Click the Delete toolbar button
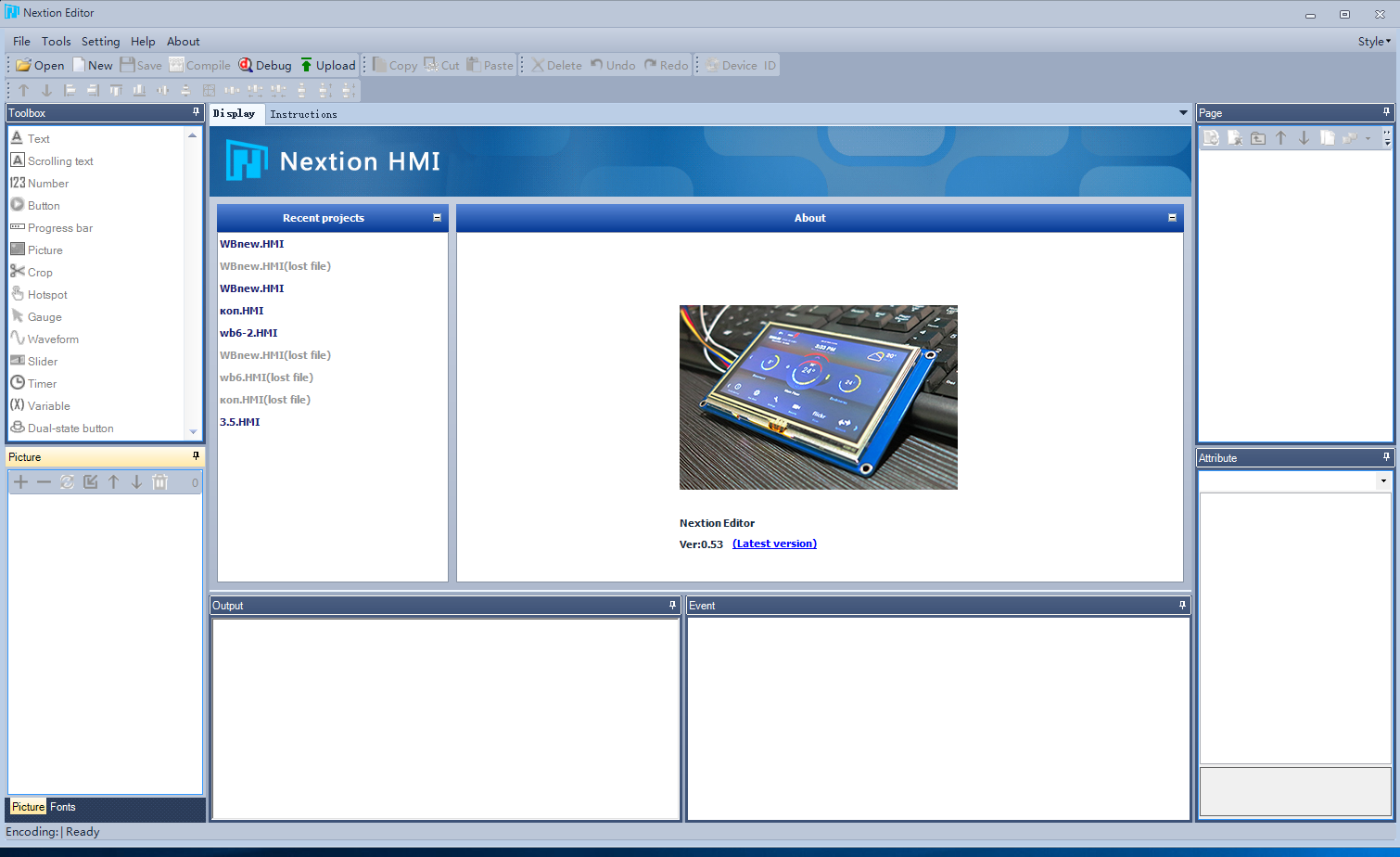Viewport: 1400px width, 857px height. pos(556,65)
